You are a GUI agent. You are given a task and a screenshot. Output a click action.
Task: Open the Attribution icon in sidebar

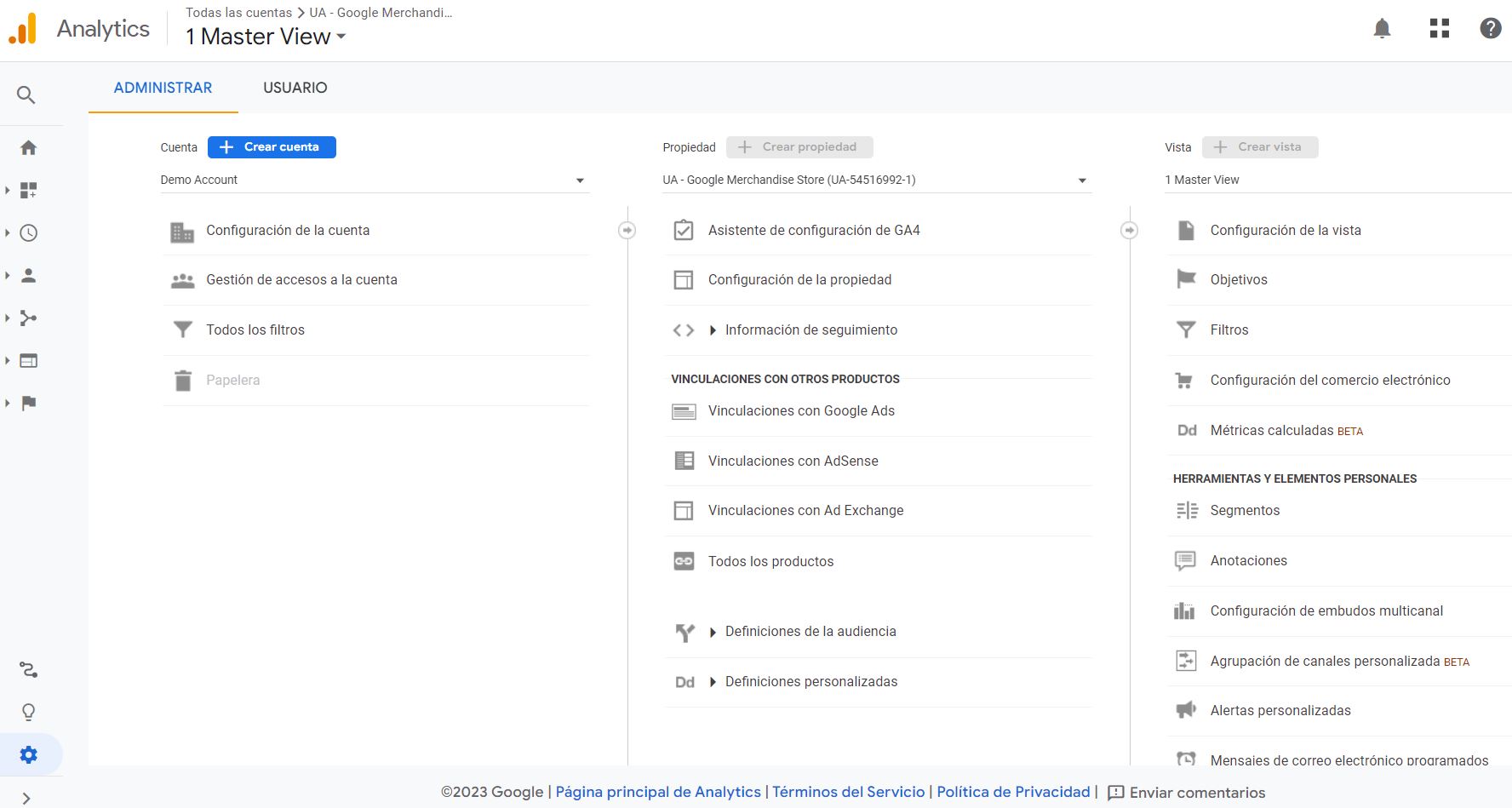click(28, 670)
